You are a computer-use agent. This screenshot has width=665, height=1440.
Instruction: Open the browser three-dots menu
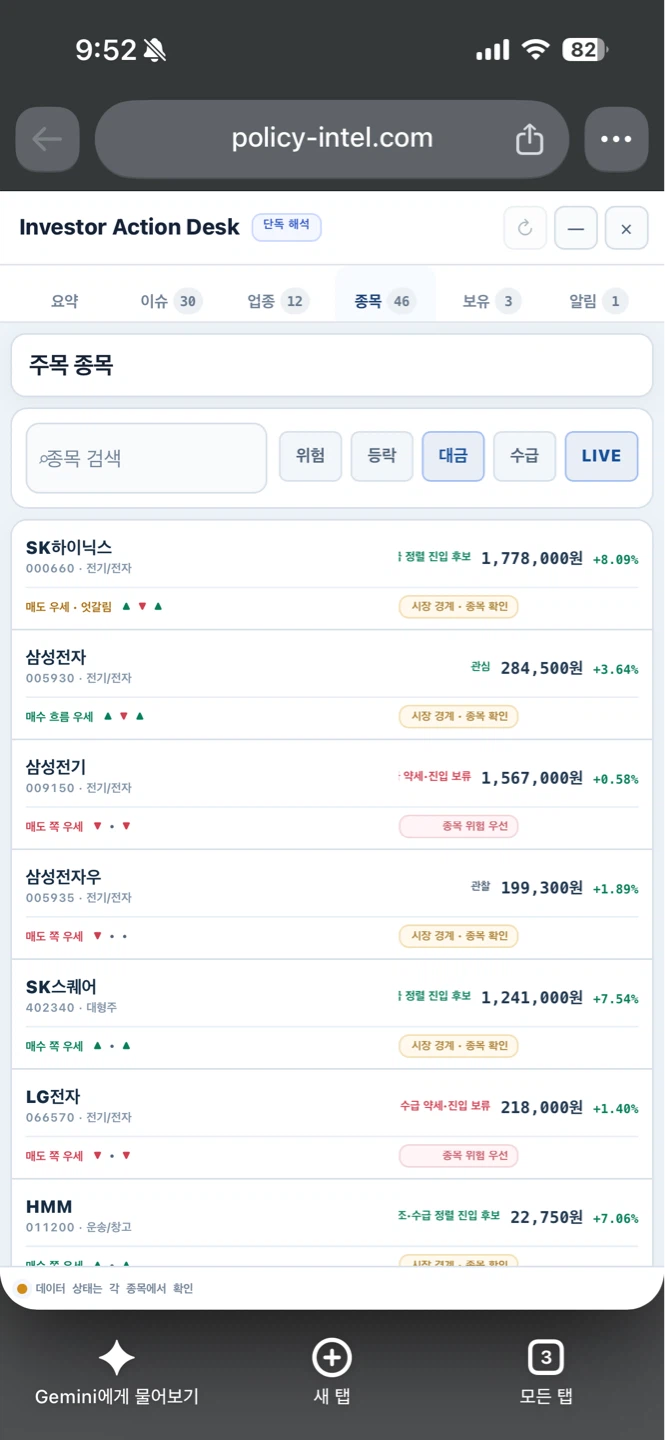coord(616,139)
